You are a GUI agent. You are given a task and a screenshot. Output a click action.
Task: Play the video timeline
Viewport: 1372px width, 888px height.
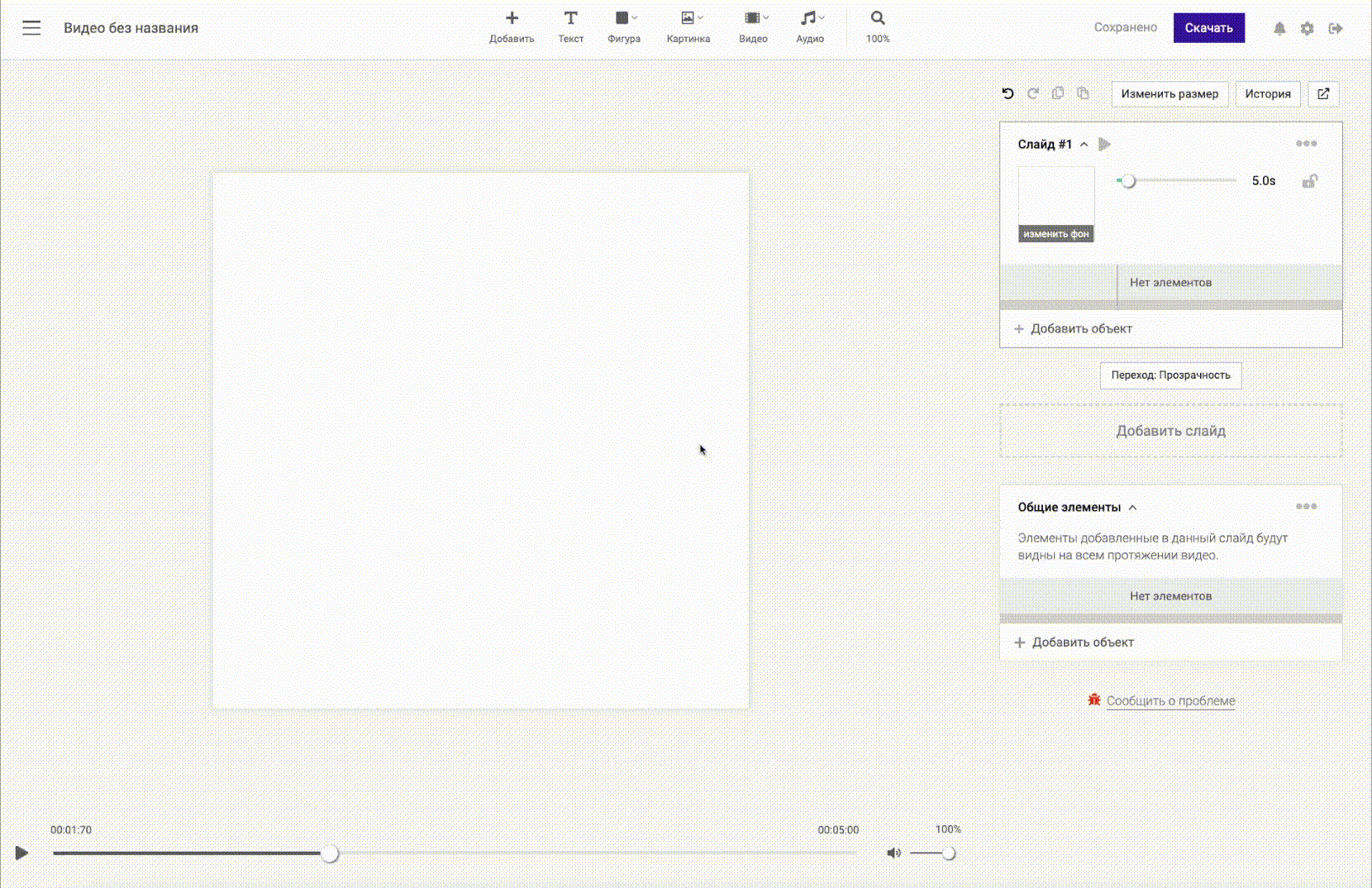point(21,853)
